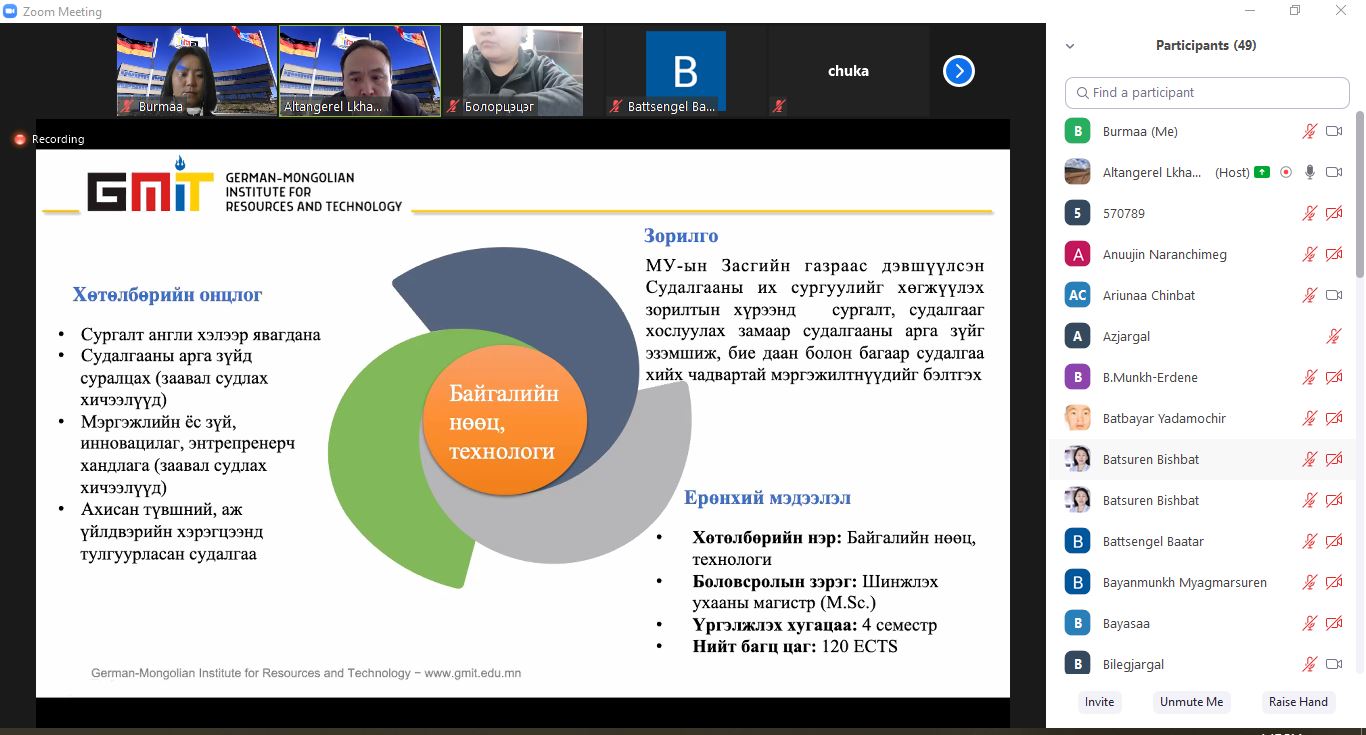Click the Participants (49) panel title
The width and height of the screenshot is (1366, 735).
point(1206,46)
